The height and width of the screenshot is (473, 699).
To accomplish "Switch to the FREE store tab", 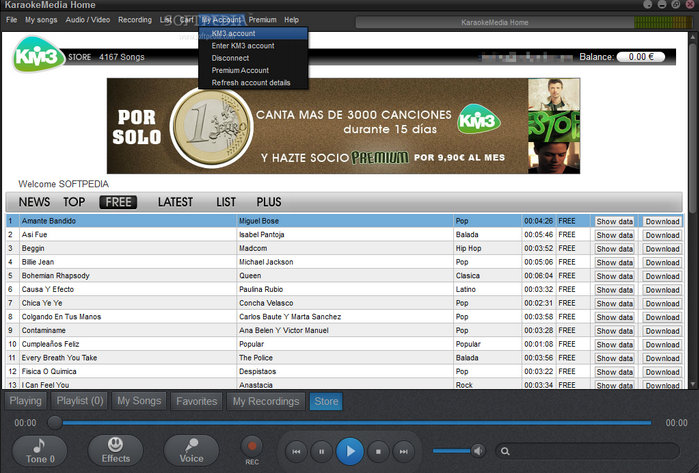I will coord(118,202).
